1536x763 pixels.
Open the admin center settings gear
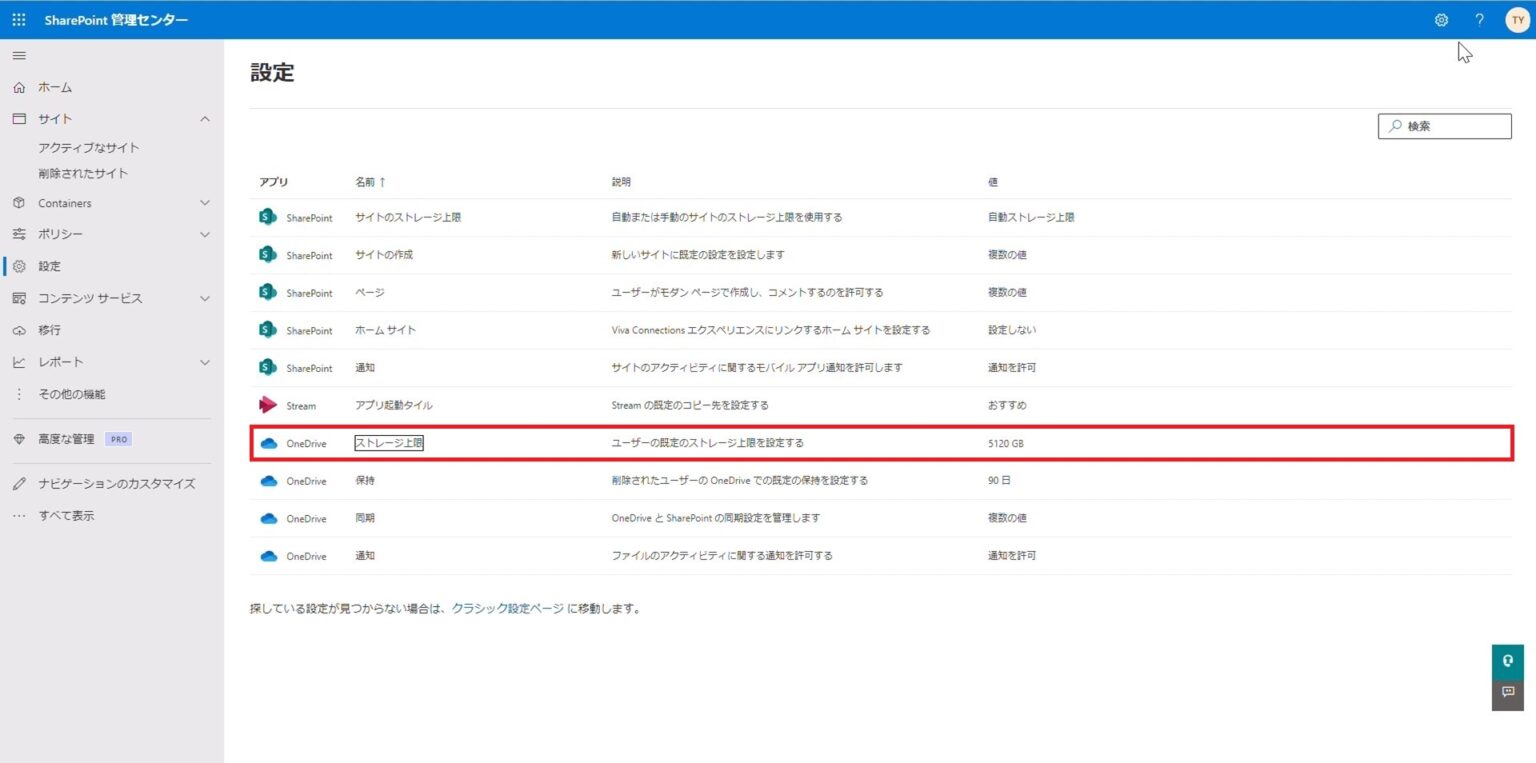click(1440, 19)
